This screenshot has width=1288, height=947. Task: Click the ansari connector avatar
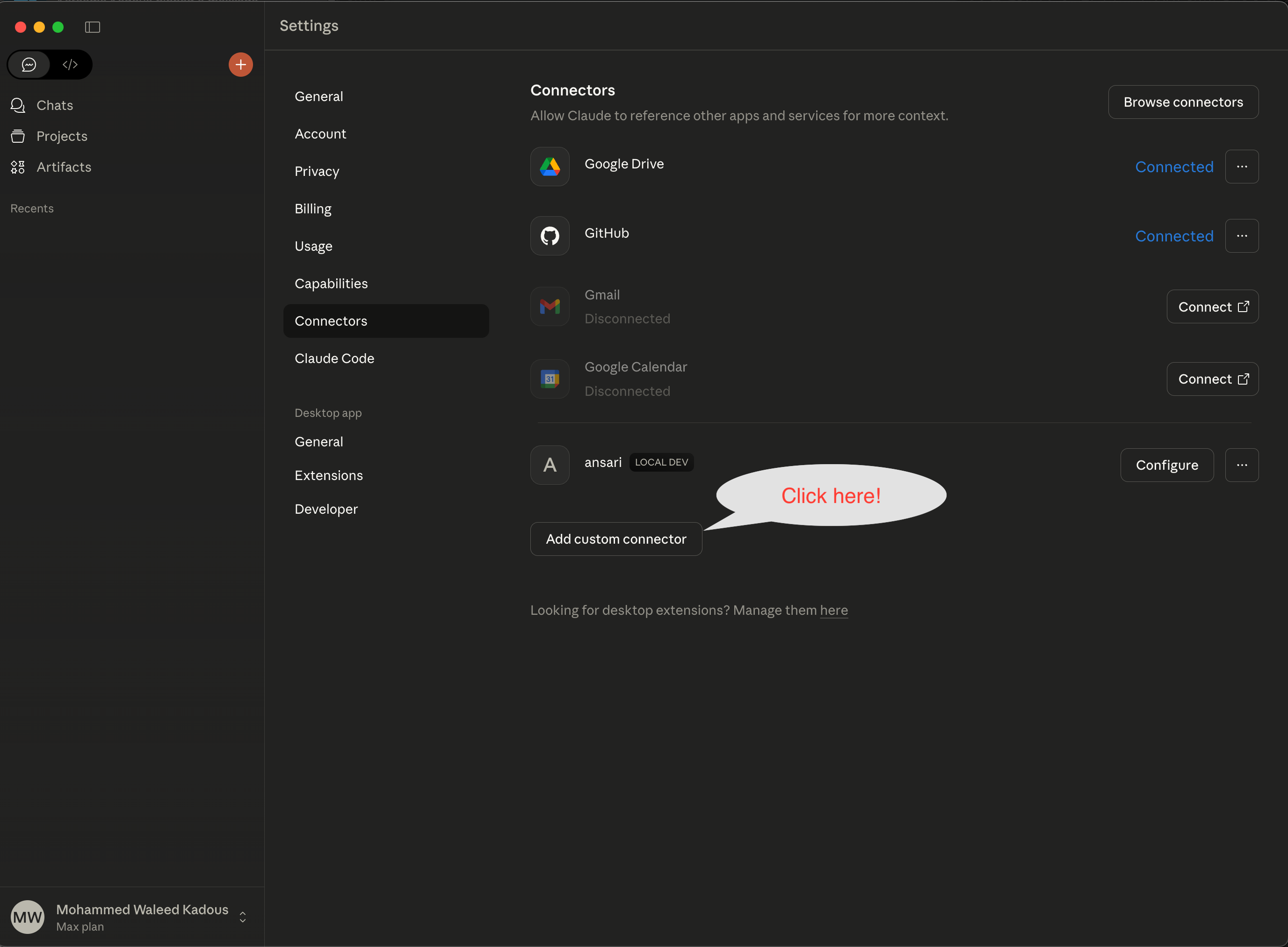pos(550,465)
